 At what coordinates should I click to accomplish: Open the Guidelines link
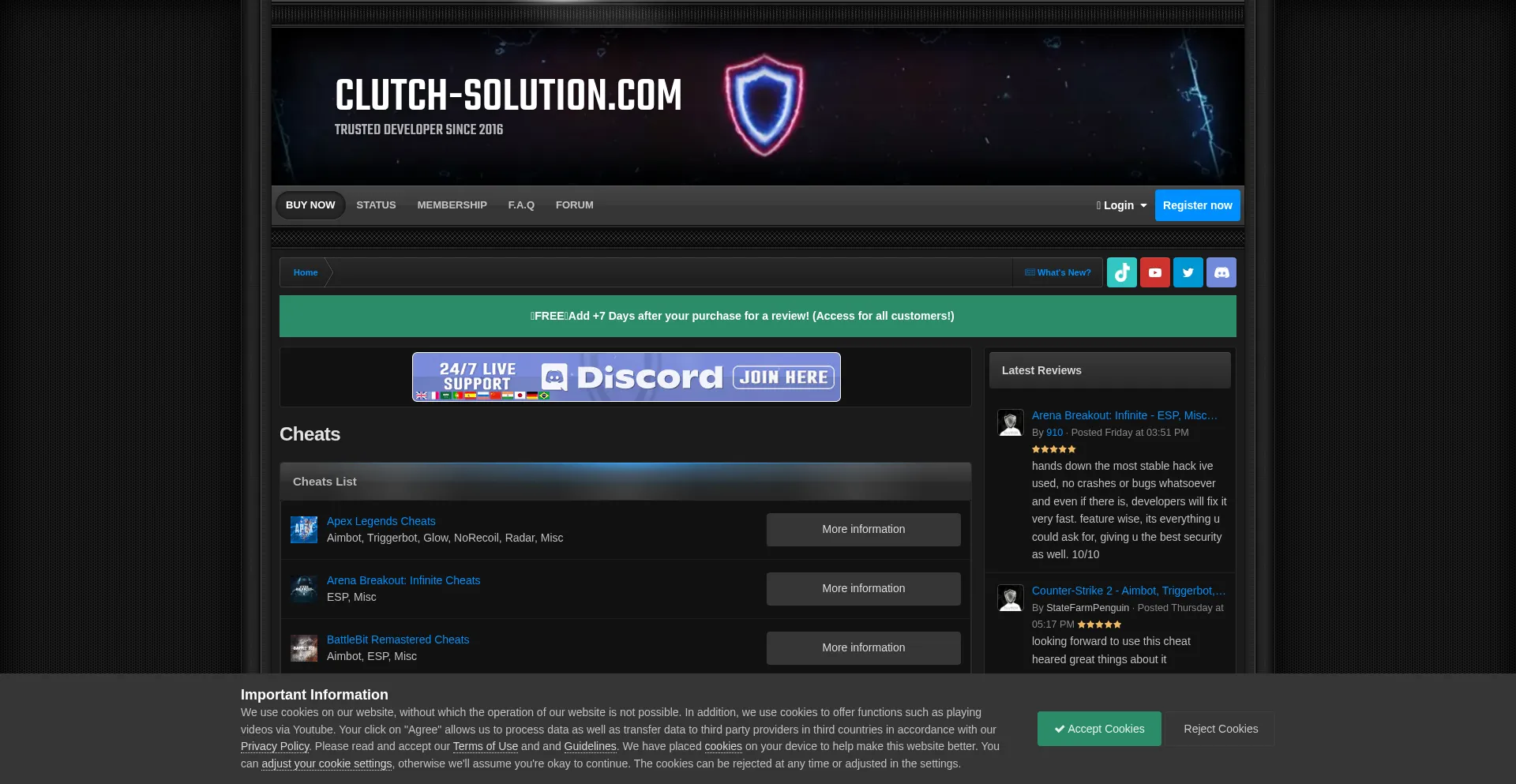pyautogui.click(x=590, y=746)
